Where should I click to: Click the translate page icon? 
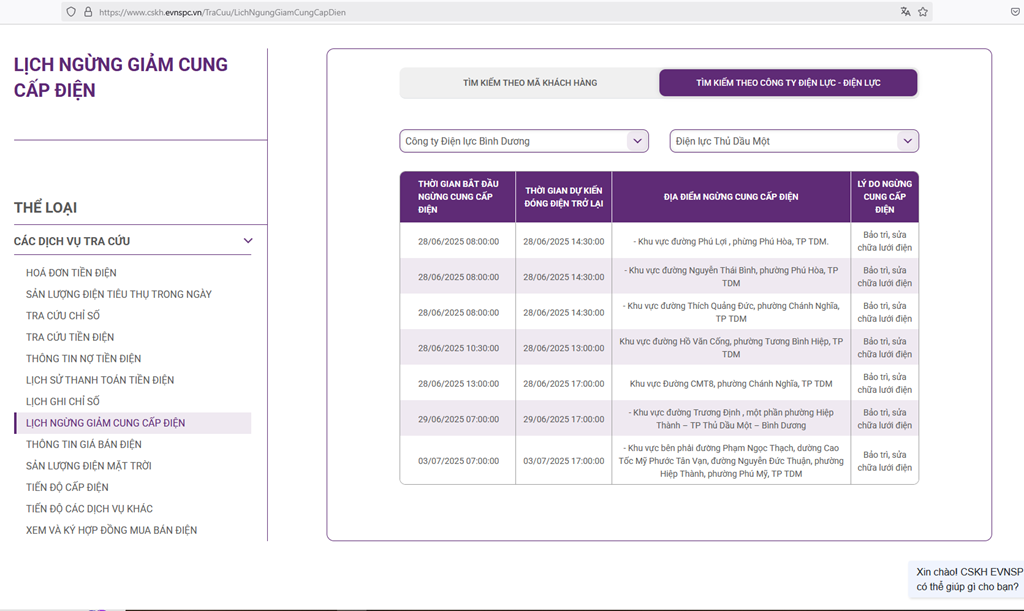(x=905, y=12)
